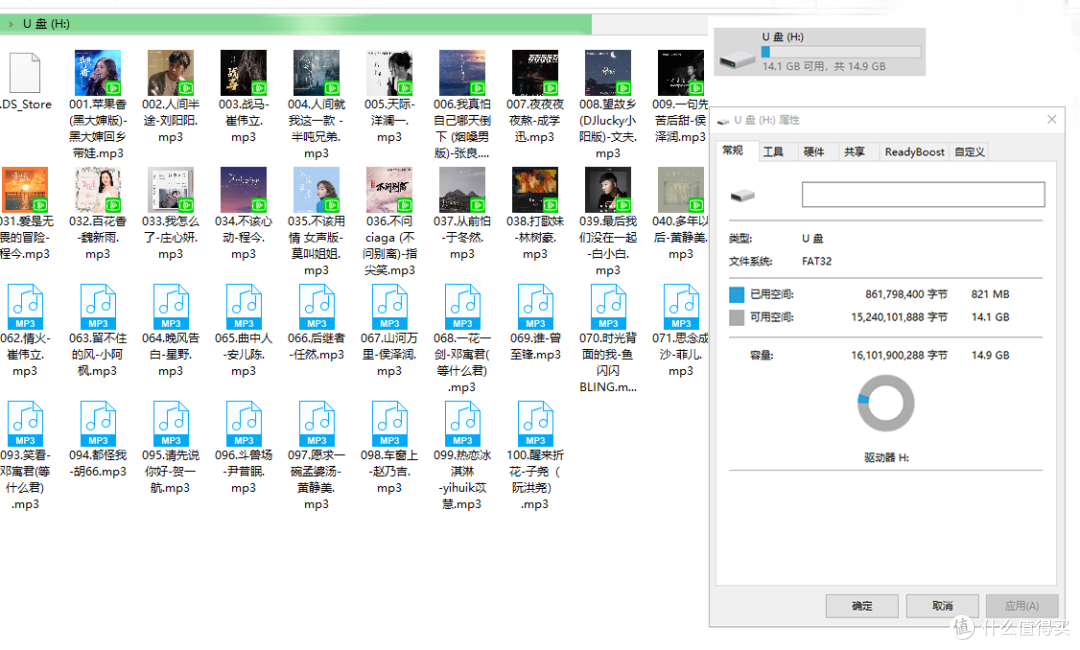This screenshot has width=1080, height=650.
Task: Click the blue 已用空间 color swatch
Action: click(x=736, y=295)
